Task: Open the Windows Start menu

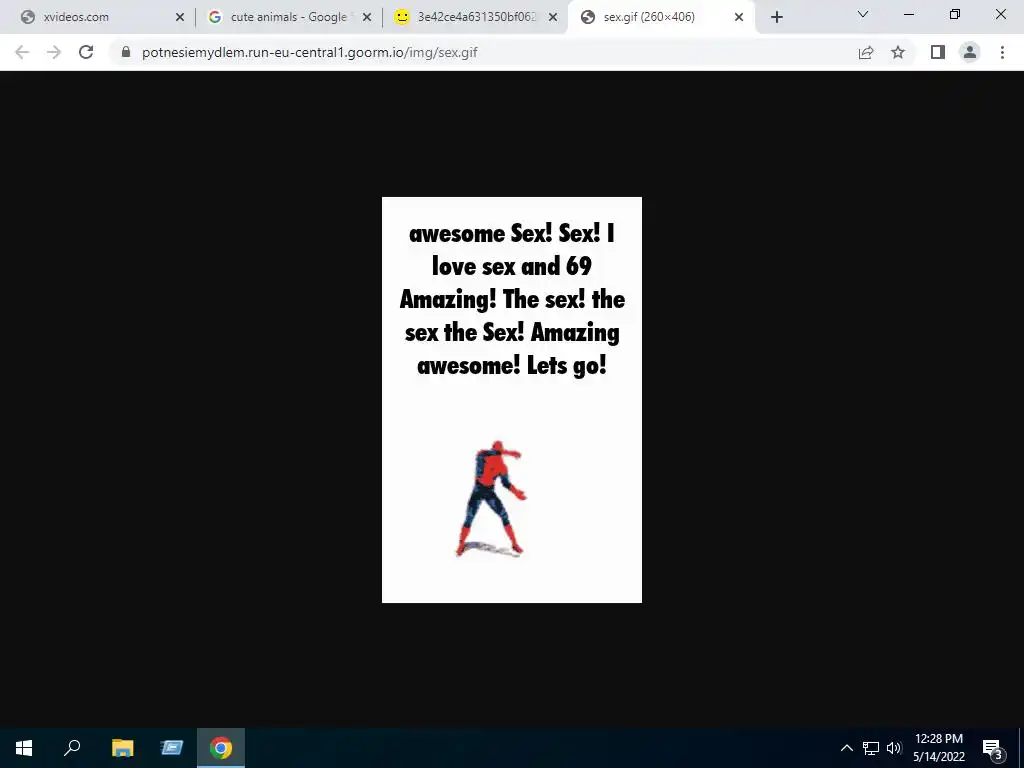Action: (x=24, y=748)
